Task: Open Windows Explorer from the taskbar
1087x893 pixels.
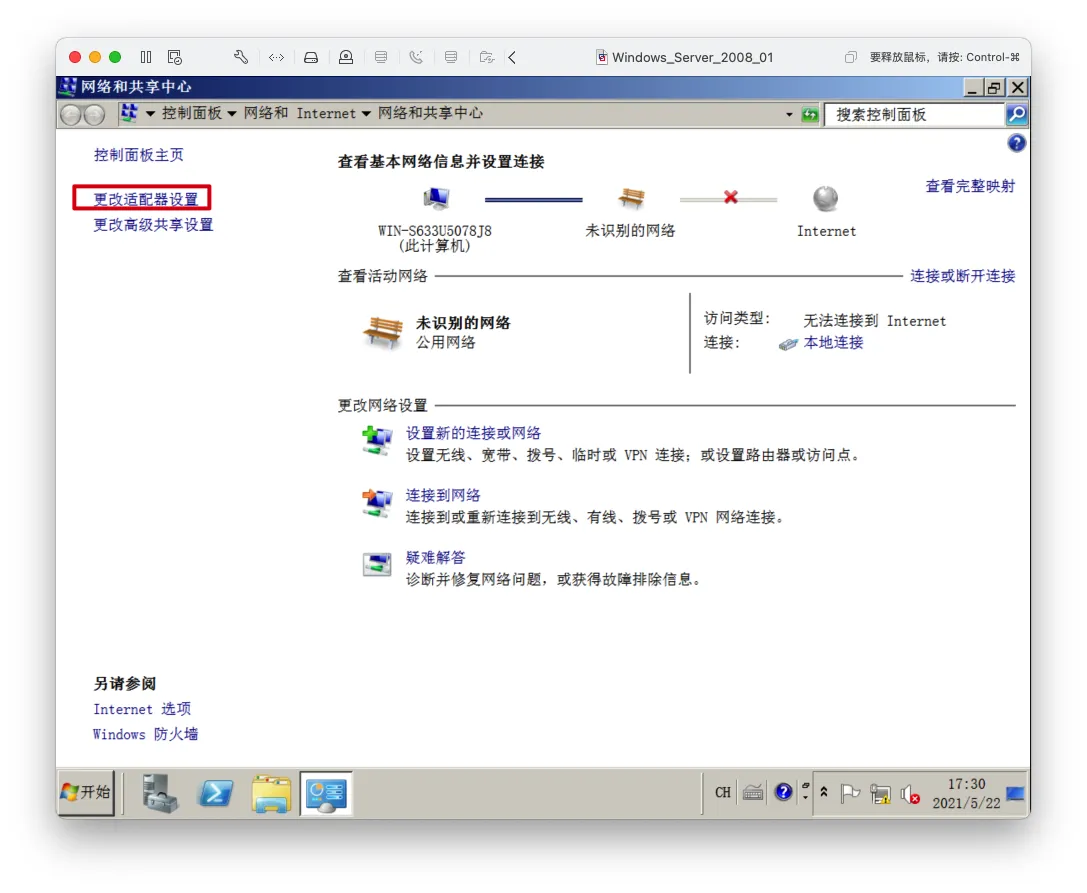Action: (271, 793)
